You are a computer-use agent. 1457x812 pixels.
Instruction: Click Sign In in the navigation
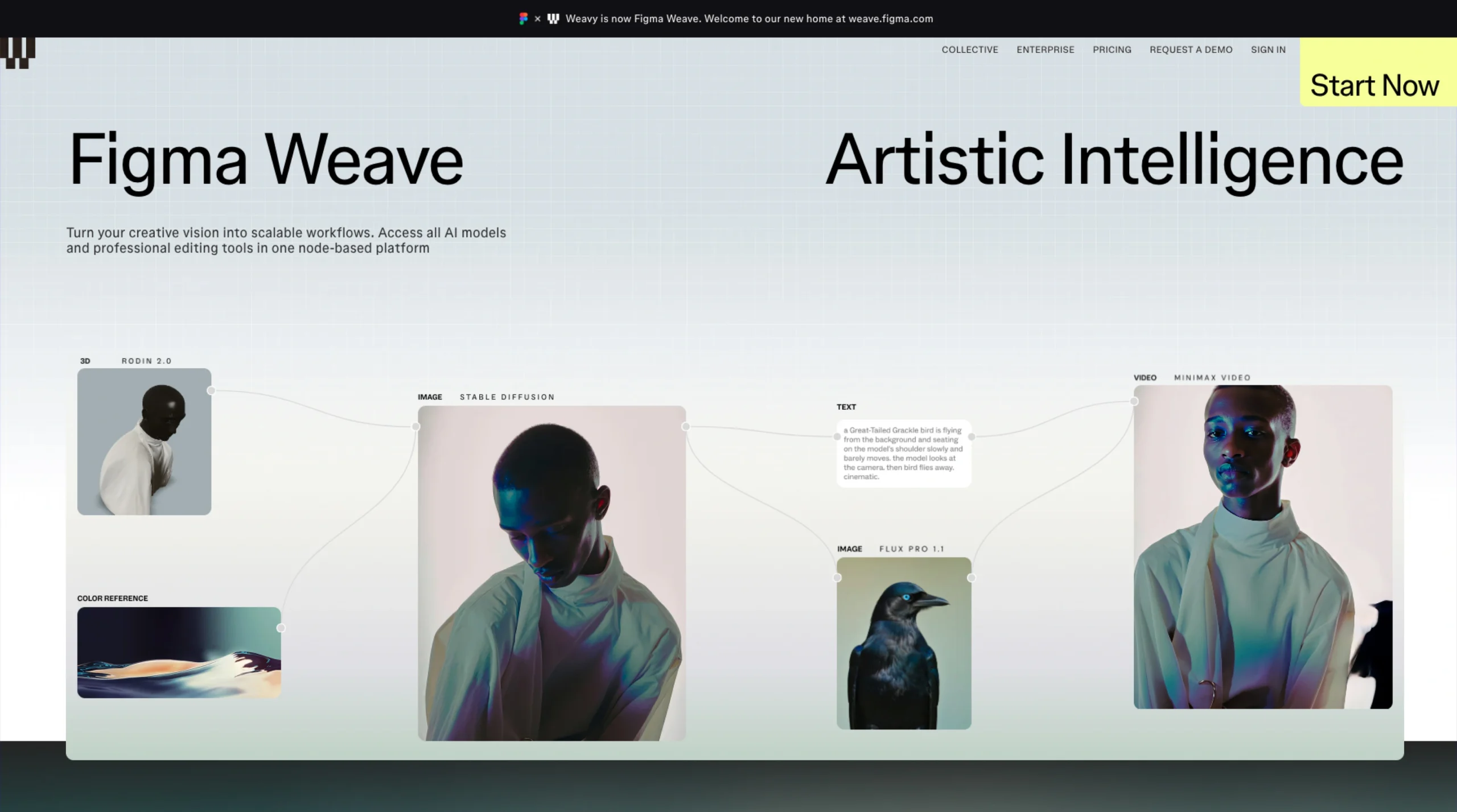coord(1267,50)
